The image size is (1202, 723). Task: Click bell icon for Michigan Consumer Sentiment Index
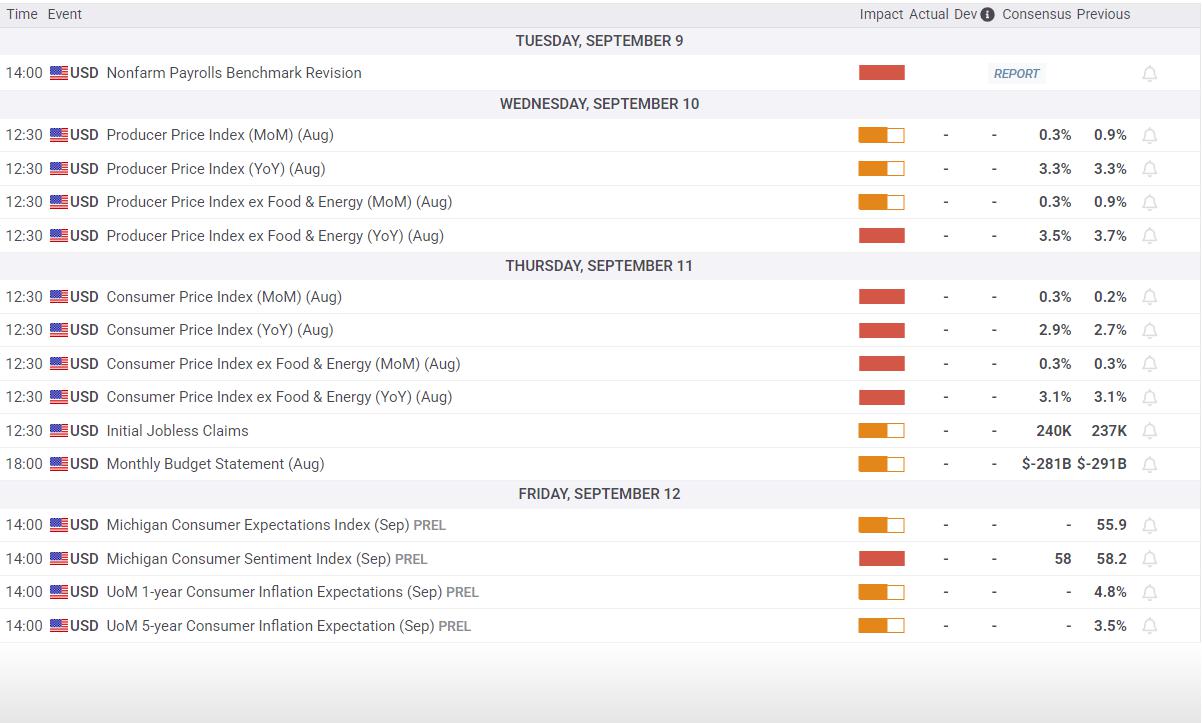coord(1149,559)
